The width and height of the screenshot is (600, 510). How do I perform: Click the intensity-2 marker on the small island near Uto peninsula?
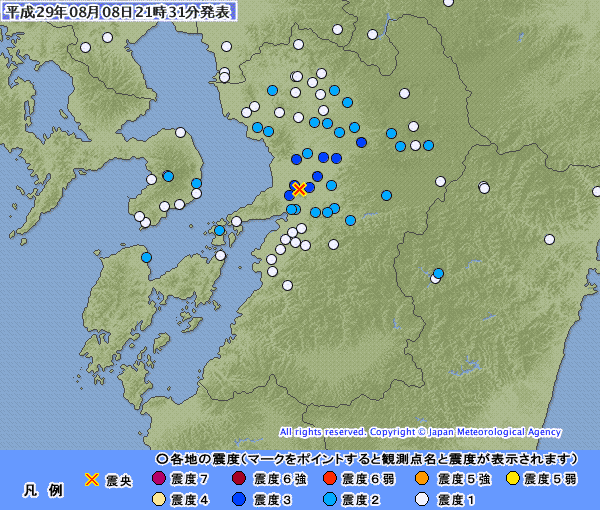click(x=219, y=230)
